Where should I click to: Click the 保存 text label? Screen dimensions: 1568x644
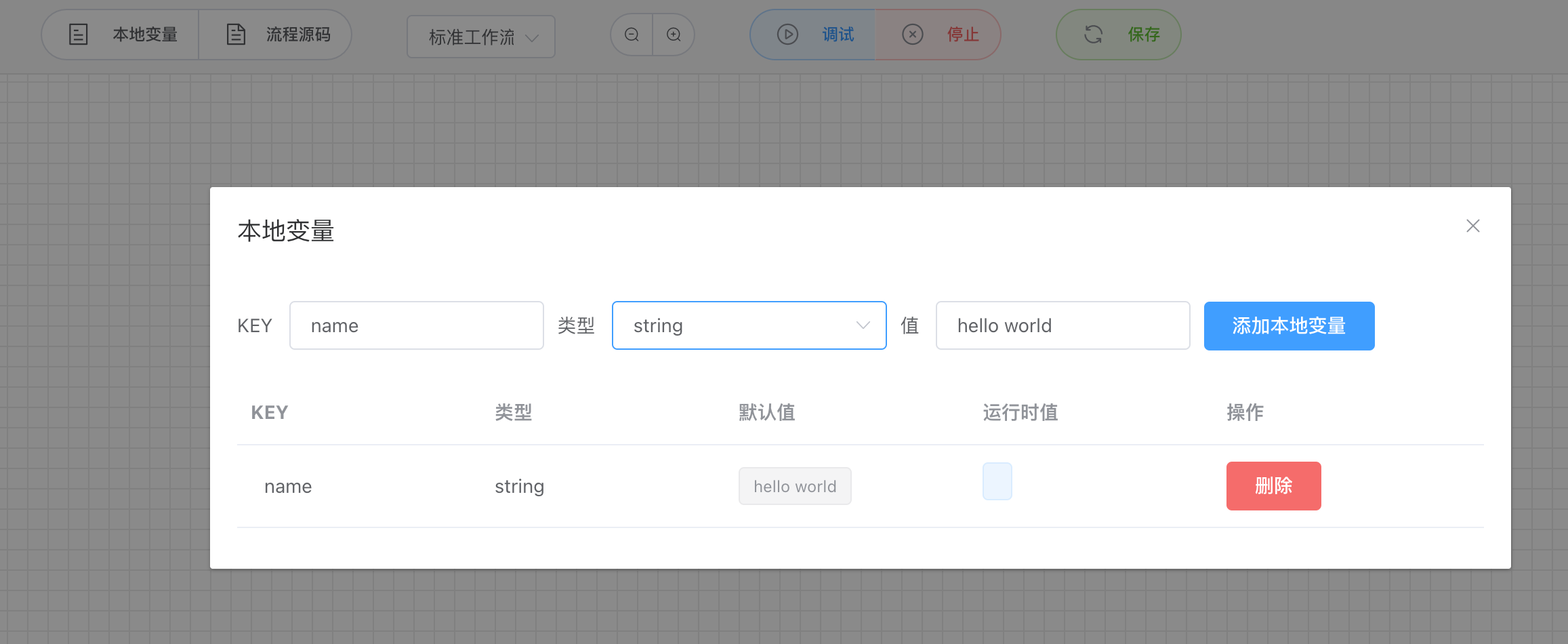click(x=1144, y=35)
